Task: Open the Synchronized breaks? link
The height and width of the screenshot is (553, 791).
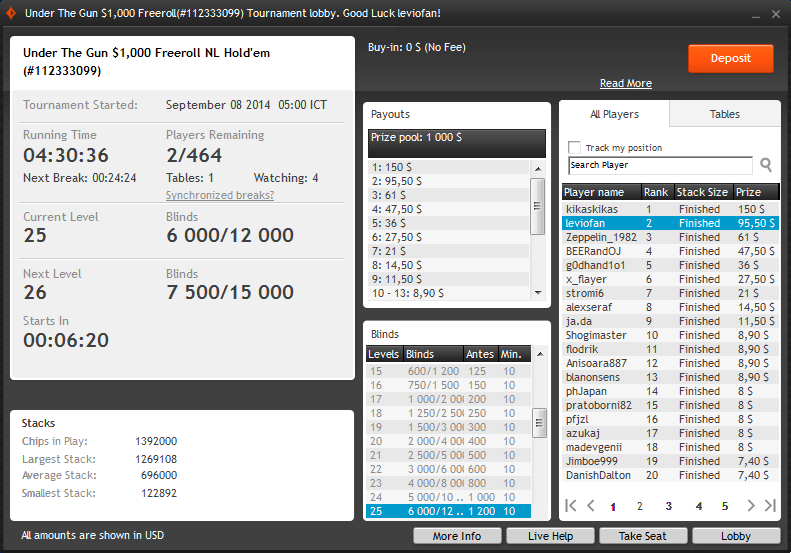Action: (220, 195)
